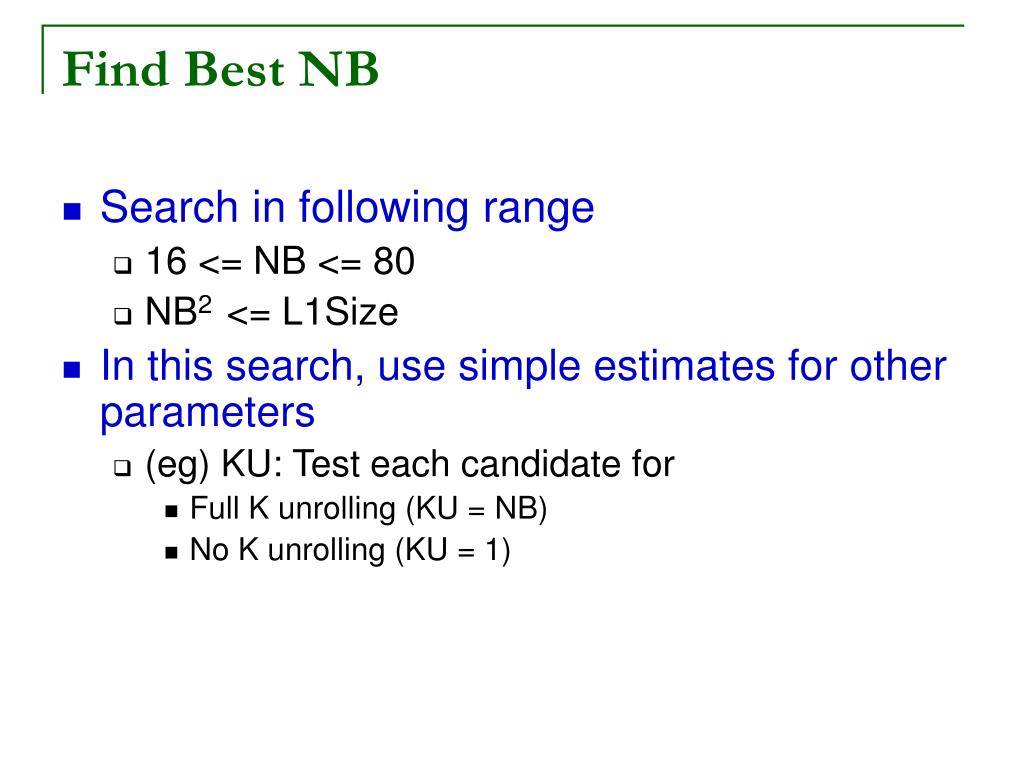Click black square bullet before 'No K unrolling'

click(x=172, y=553)
